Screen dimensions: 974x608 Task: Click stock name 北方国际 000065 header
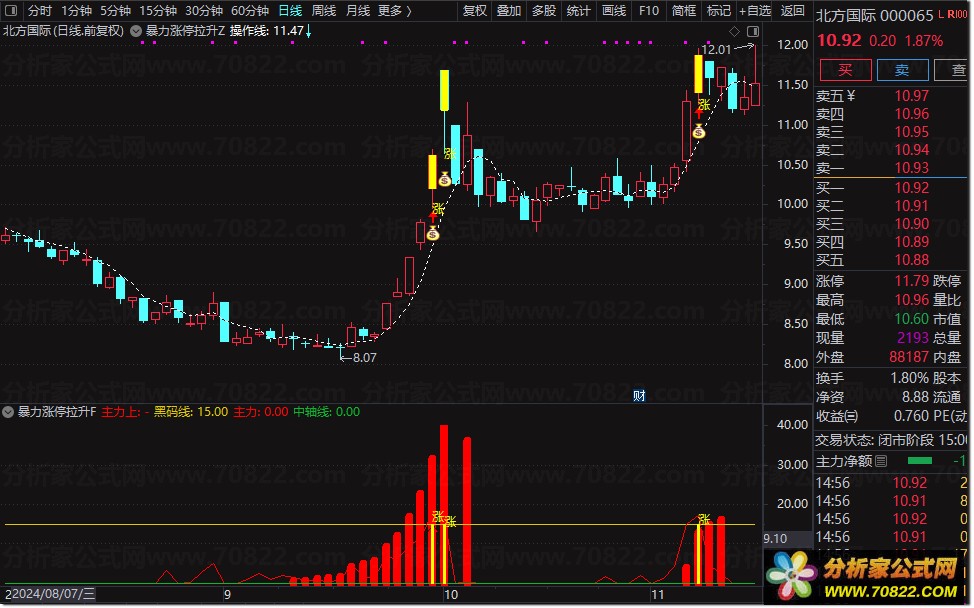coord(874,16)
